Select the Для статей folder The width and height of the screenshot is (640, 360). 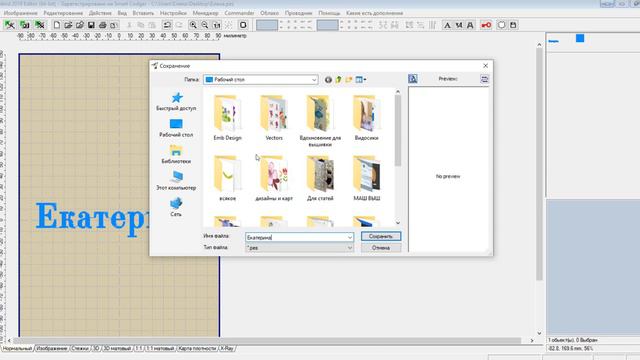pos(320,178)
